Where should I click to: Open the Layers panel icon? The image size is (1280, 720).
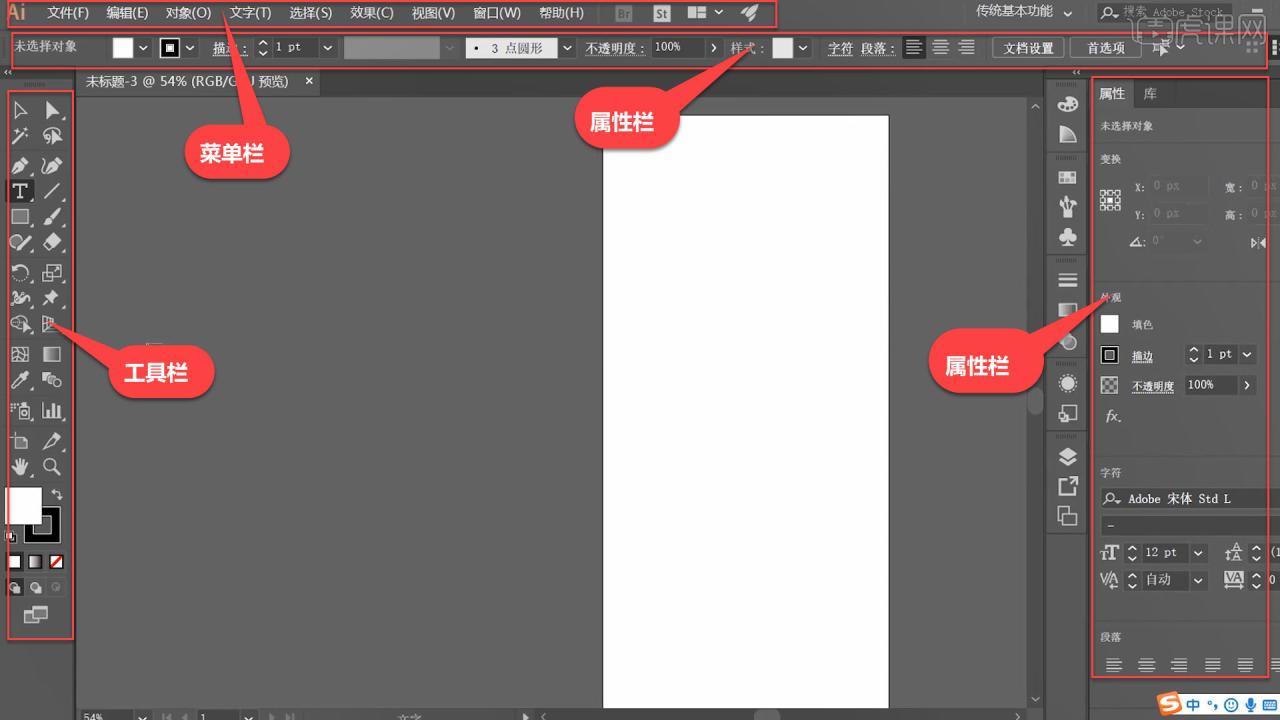pos(1068,457)
